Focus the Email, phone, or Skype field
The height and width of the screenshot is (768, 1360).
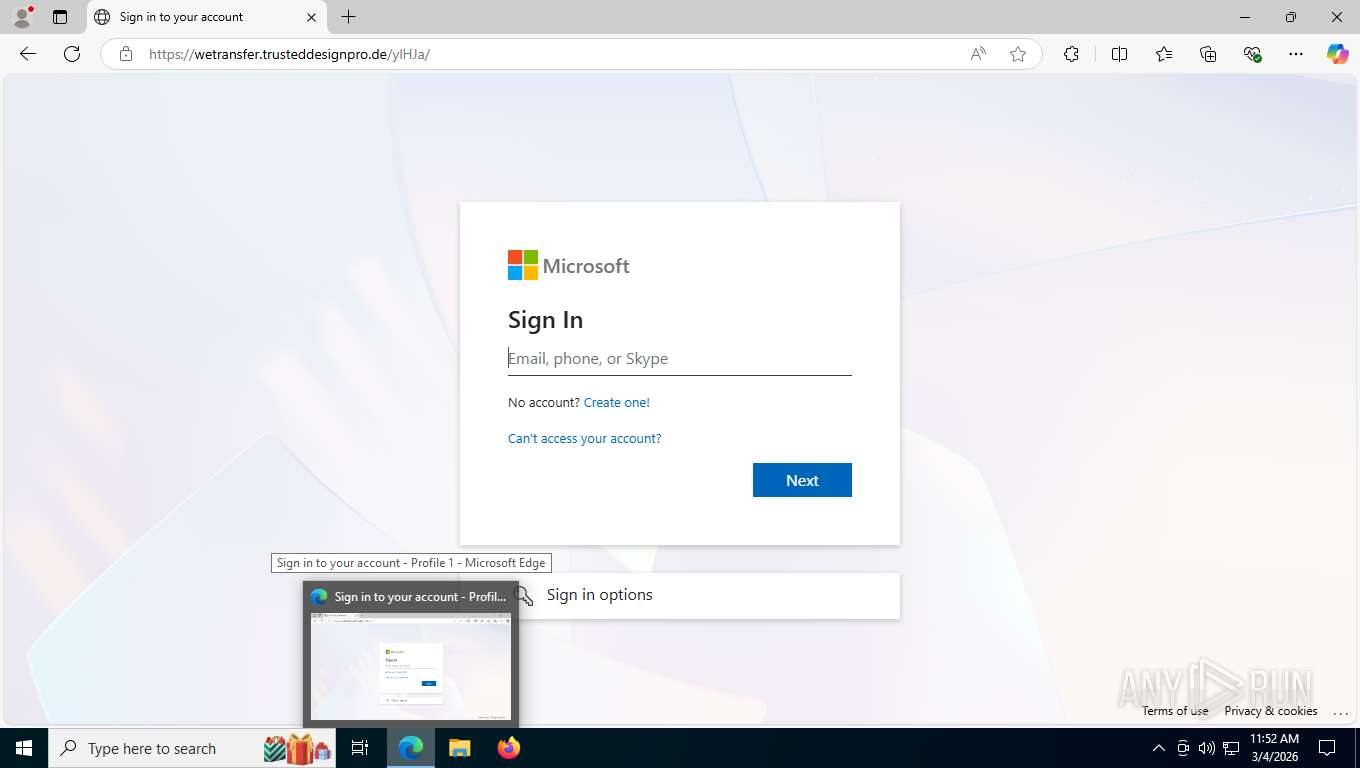pyautogui.click(x=680, y=358)
